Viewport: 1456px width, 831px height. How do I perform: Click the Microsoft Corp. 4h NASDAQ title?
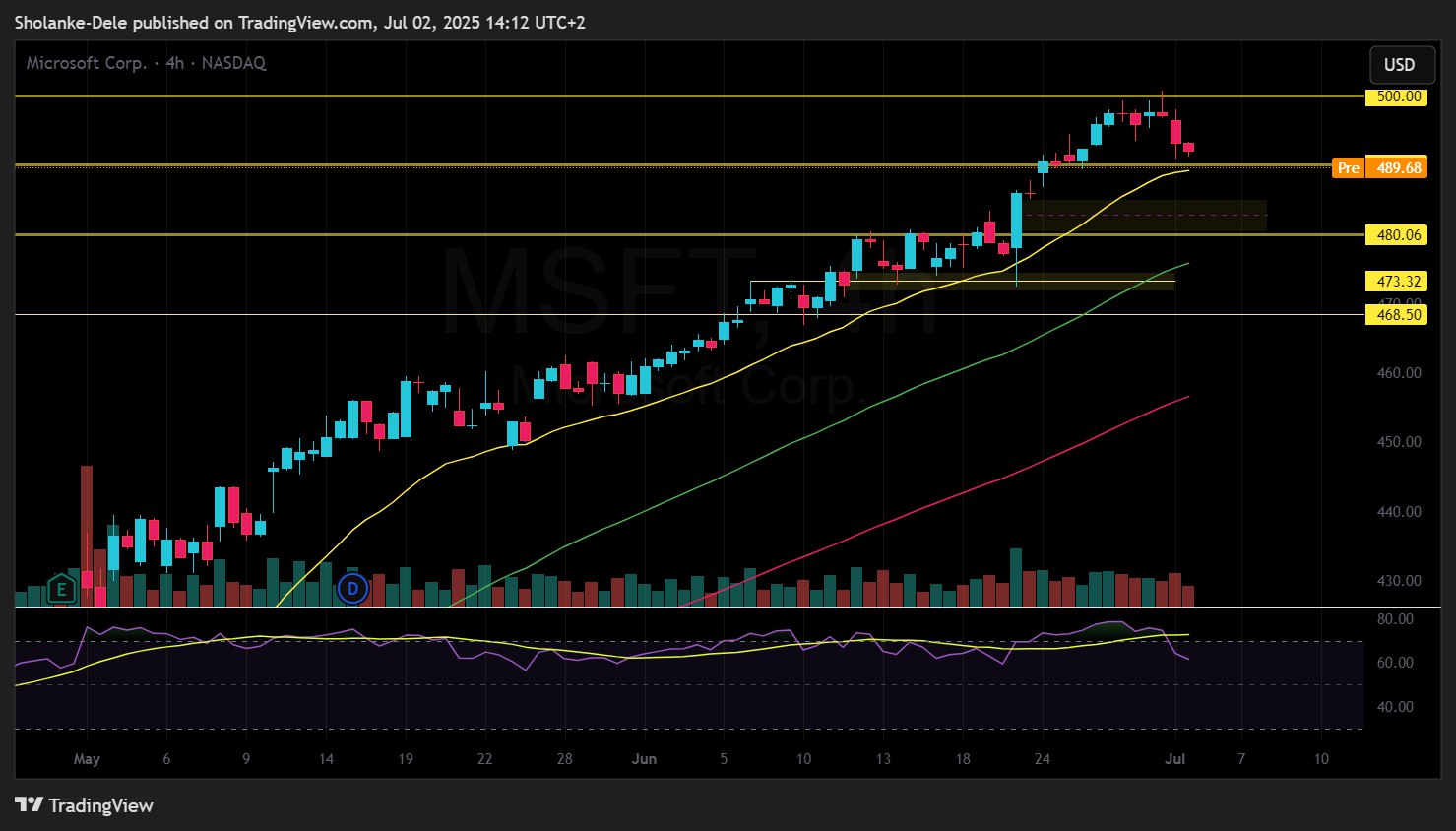146,63
